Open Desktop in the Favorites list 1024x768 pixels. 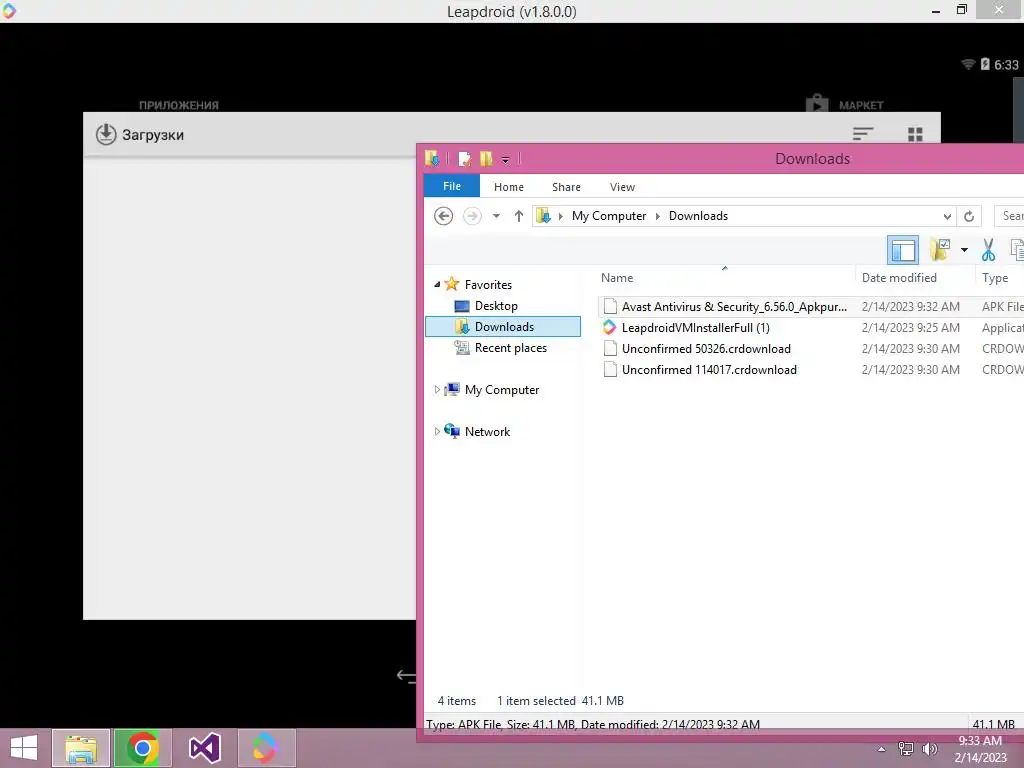(496, 306)
